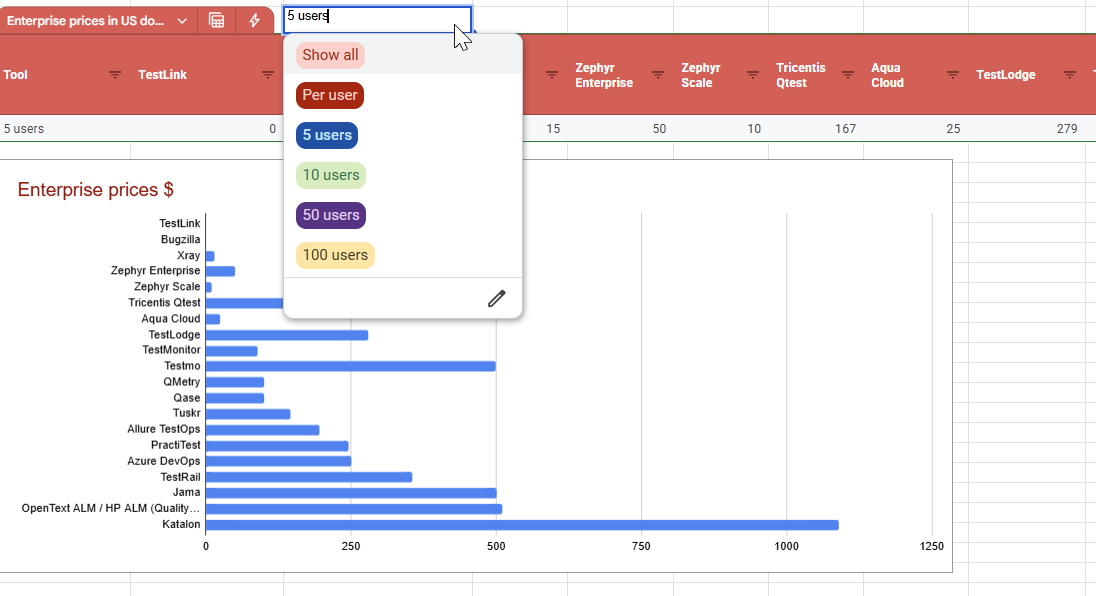Click the lightning bolt actions icon
Viewport: 1096px width, 596px height.
(x=254, y=20)
